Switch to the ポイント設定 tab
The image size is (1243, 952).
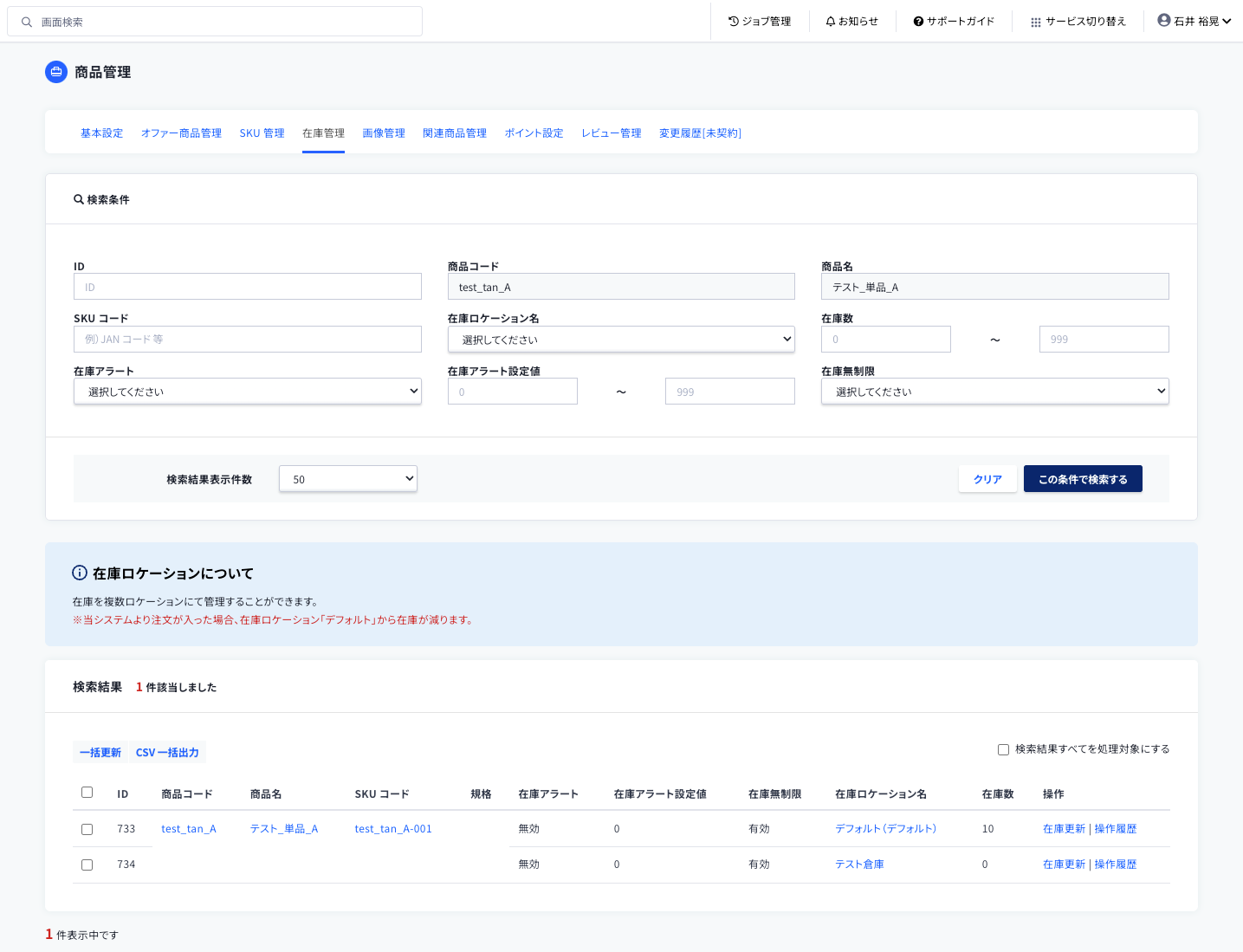(x=534, y=133)
